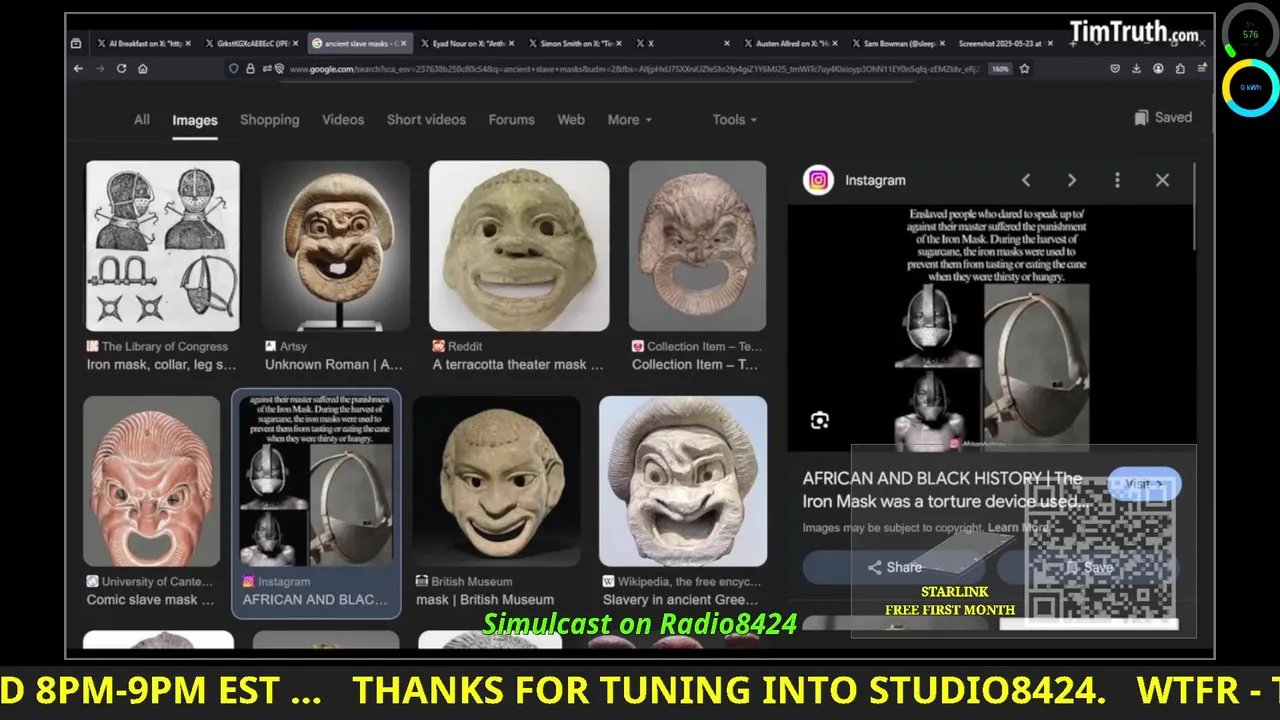This screenshot has width=1280, height=720.
Task: Bookmark this page with the star icon
Action: tap(1024, 69)
